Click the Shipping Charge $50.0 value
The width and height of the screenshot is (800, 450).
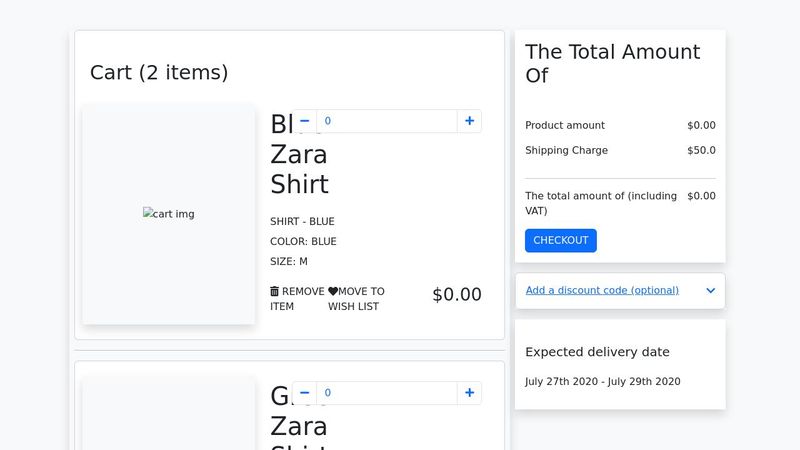tap(701, 151)
